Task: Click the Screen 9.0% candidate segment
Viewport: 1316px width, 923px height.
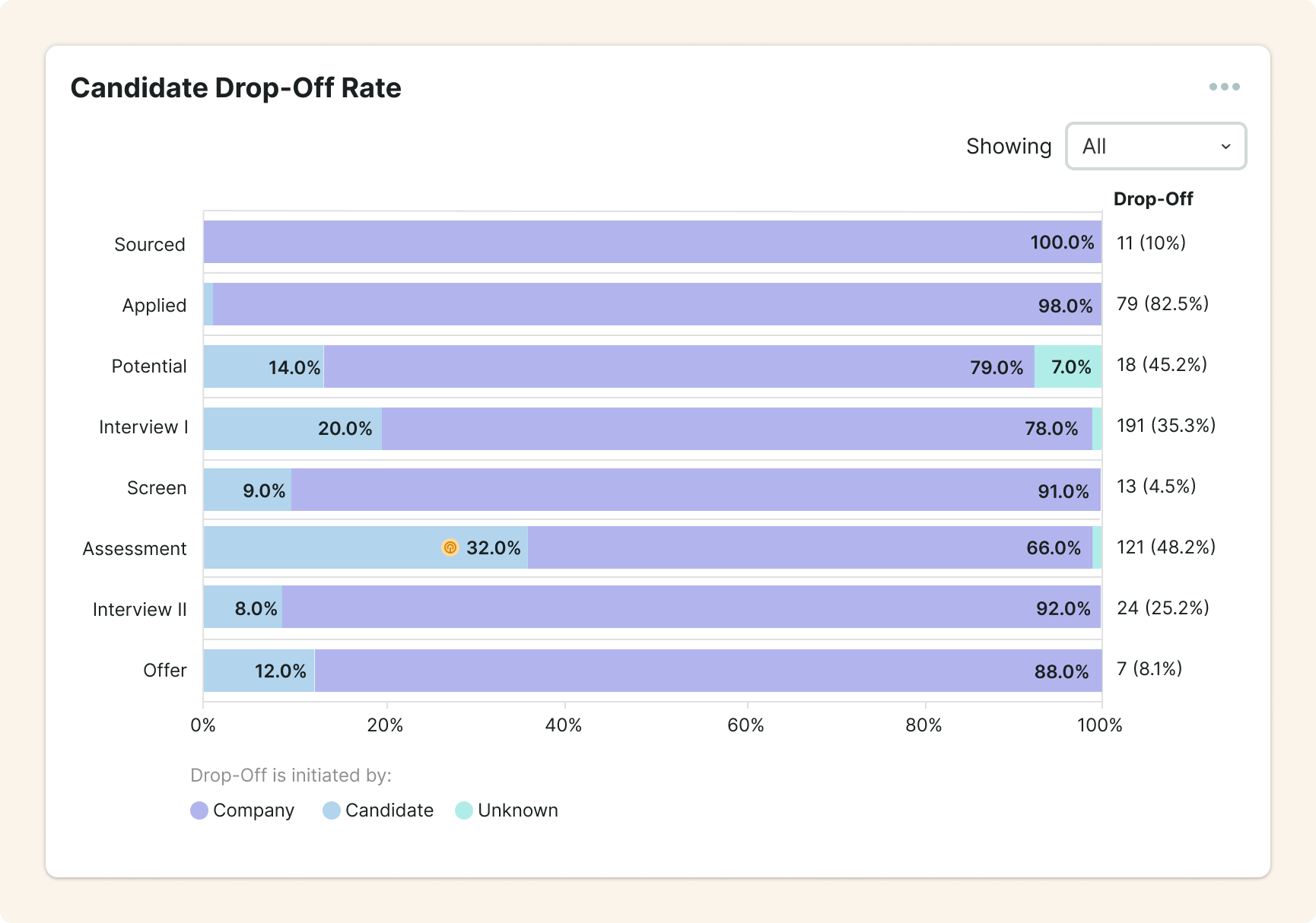Action: [247, 490]
